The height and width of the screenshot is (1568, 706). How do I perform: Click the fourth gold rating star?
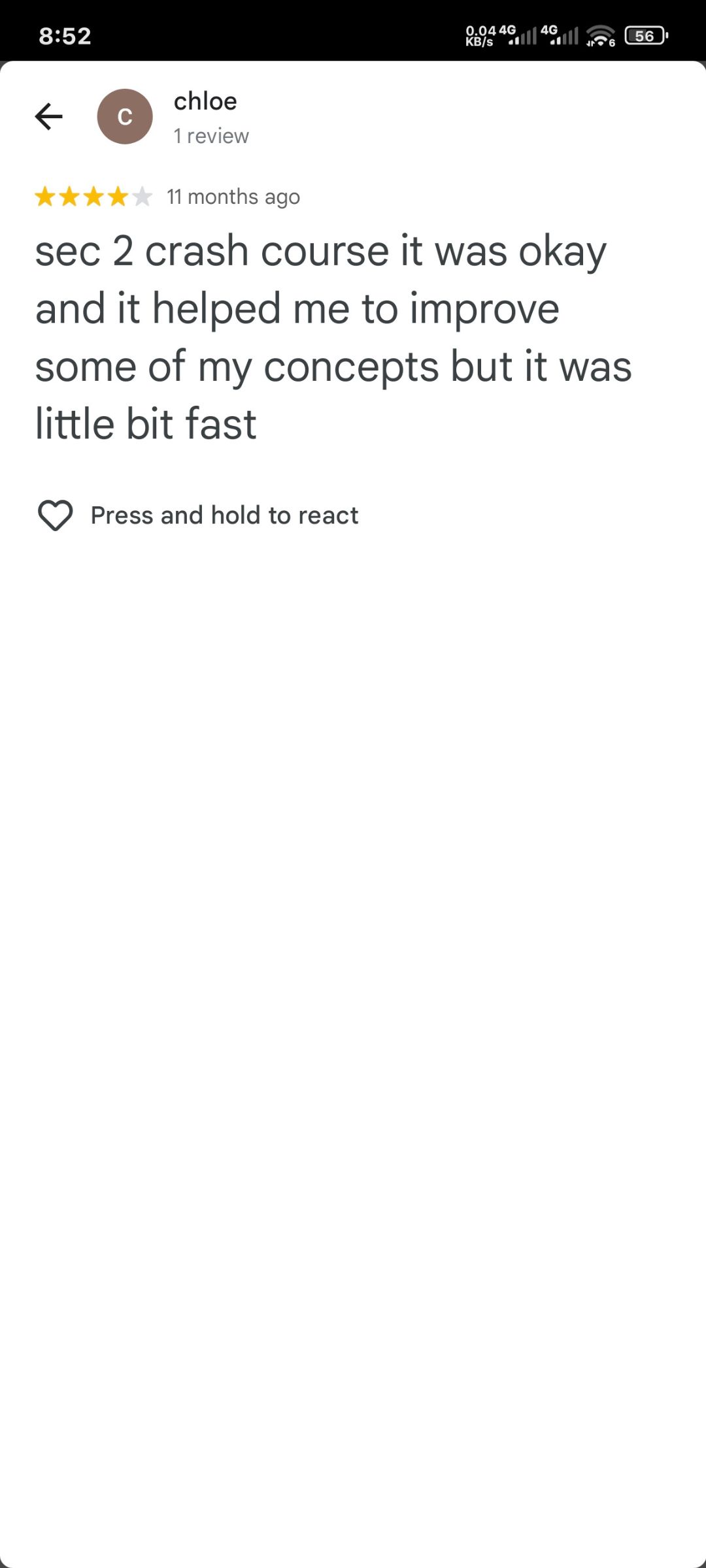click(118, 197)
